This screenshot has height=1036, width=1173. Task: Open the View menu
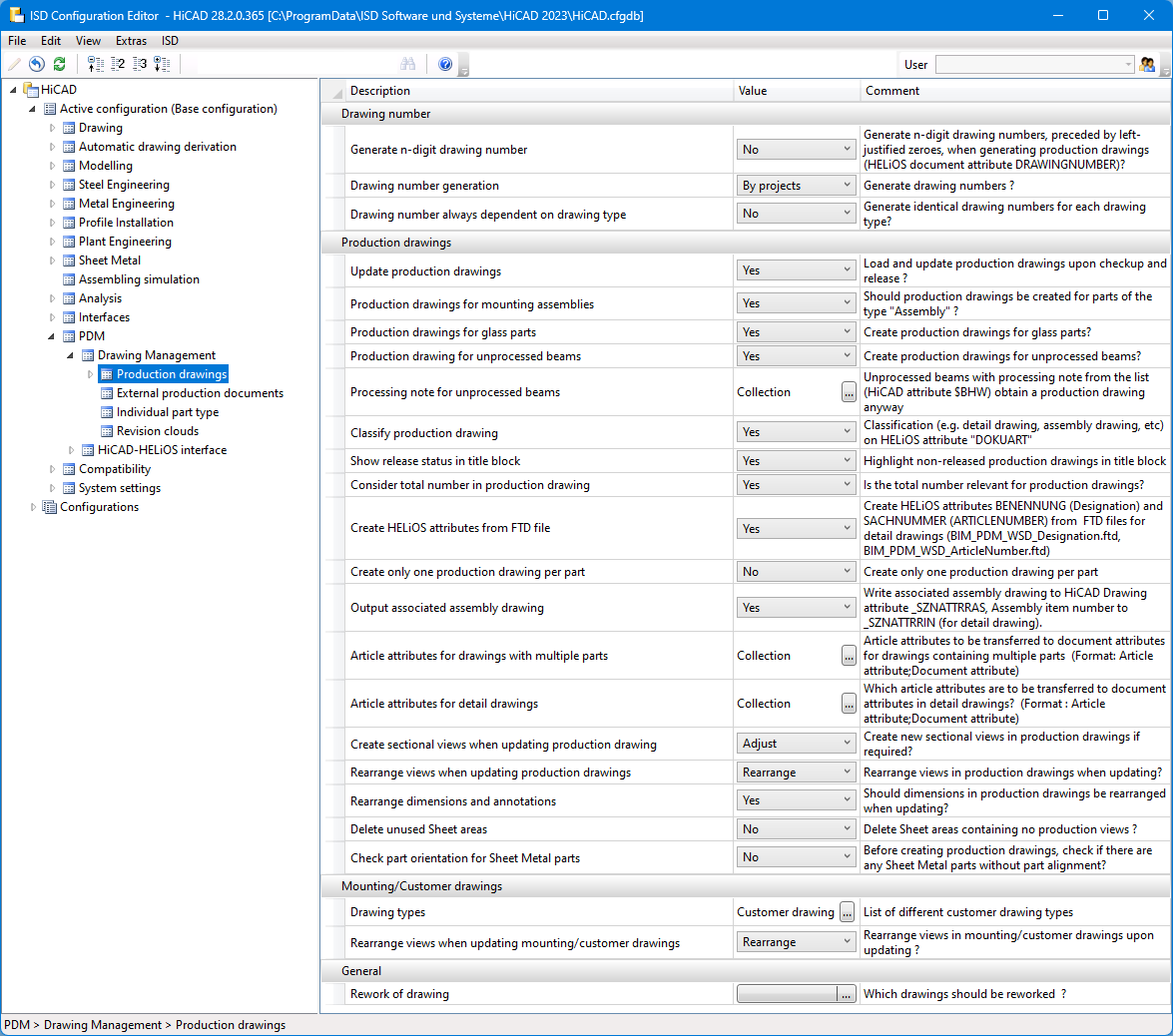point(88,41)
